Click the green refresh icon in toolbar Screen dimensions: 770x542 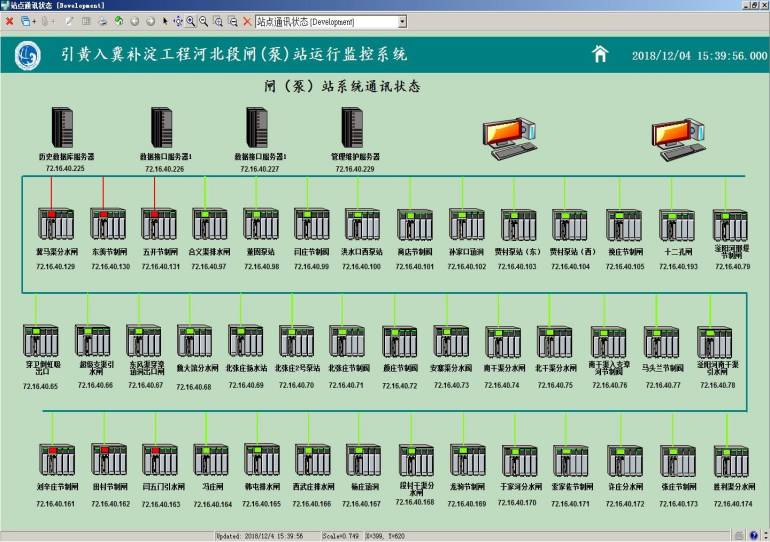pyautogui.click(x=118, y=21)
